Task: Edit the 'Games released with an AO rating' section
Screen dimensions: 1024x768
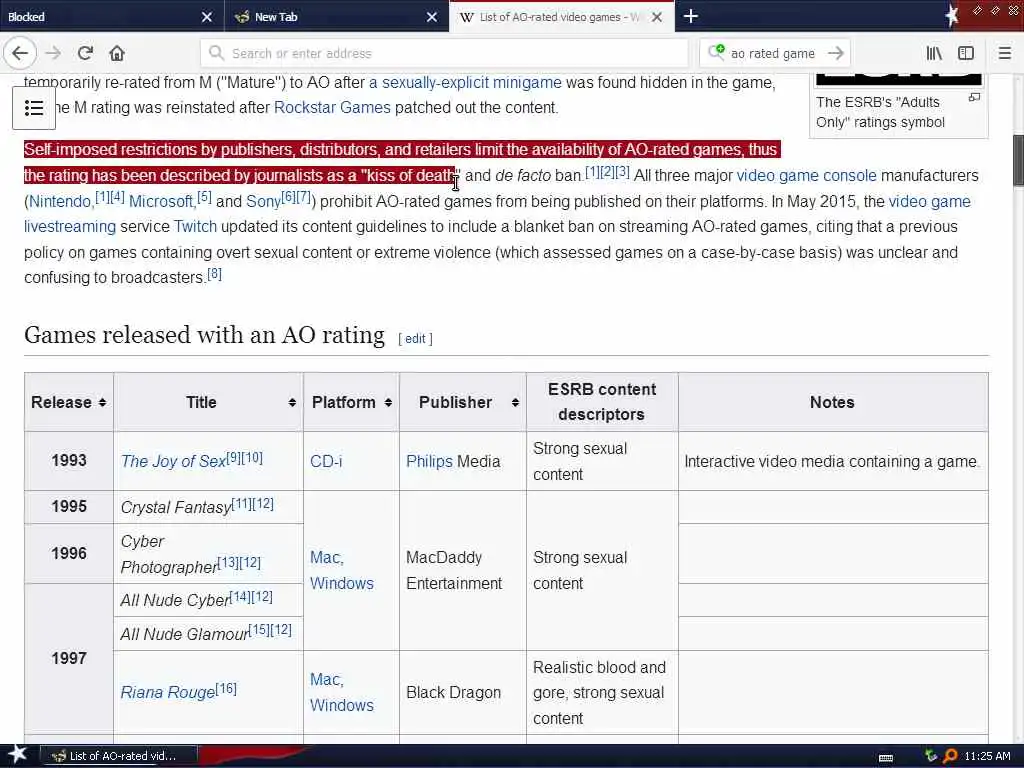Action: pyautogui.click(x=415, y=338)
